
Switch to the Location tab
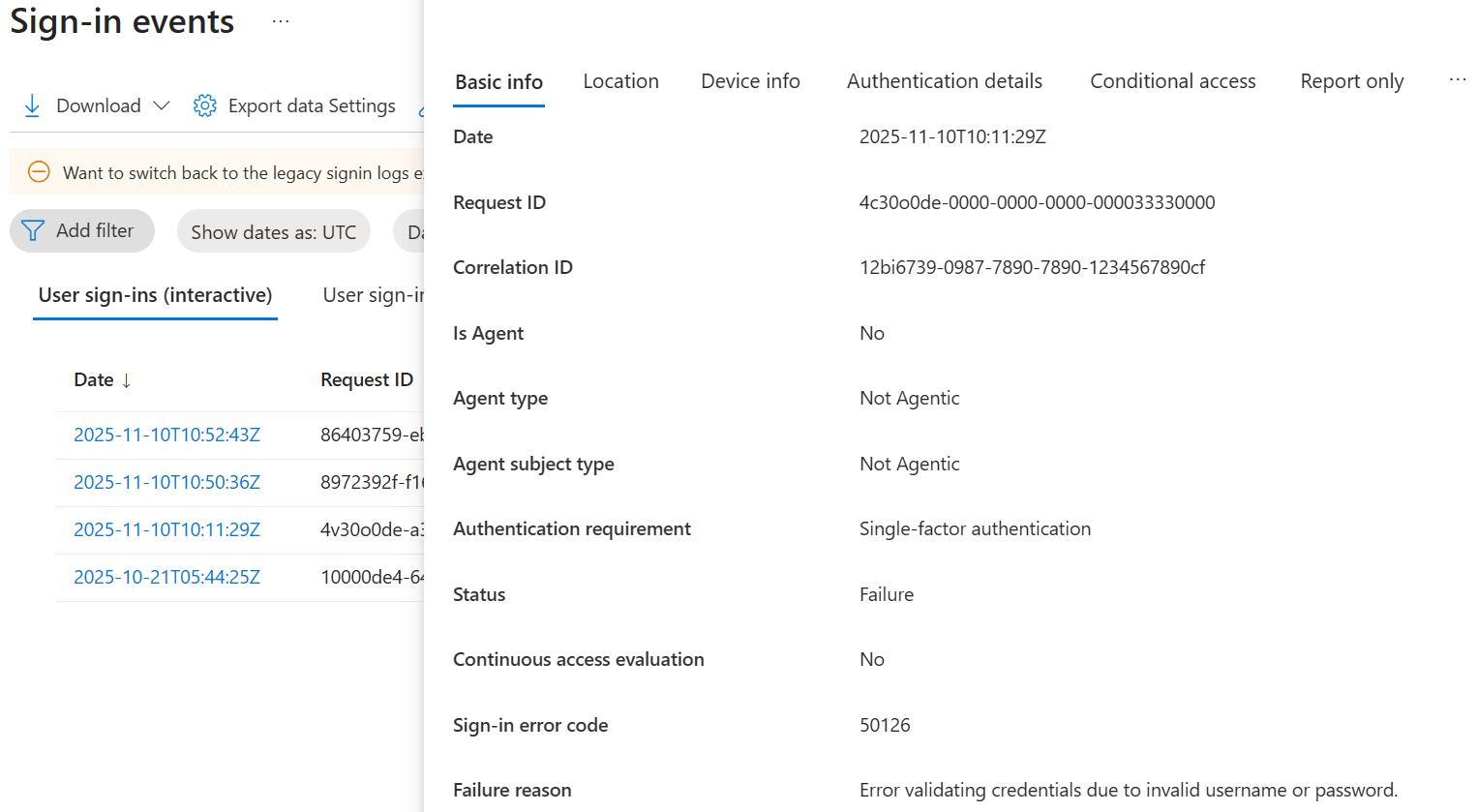click(620, 81)
